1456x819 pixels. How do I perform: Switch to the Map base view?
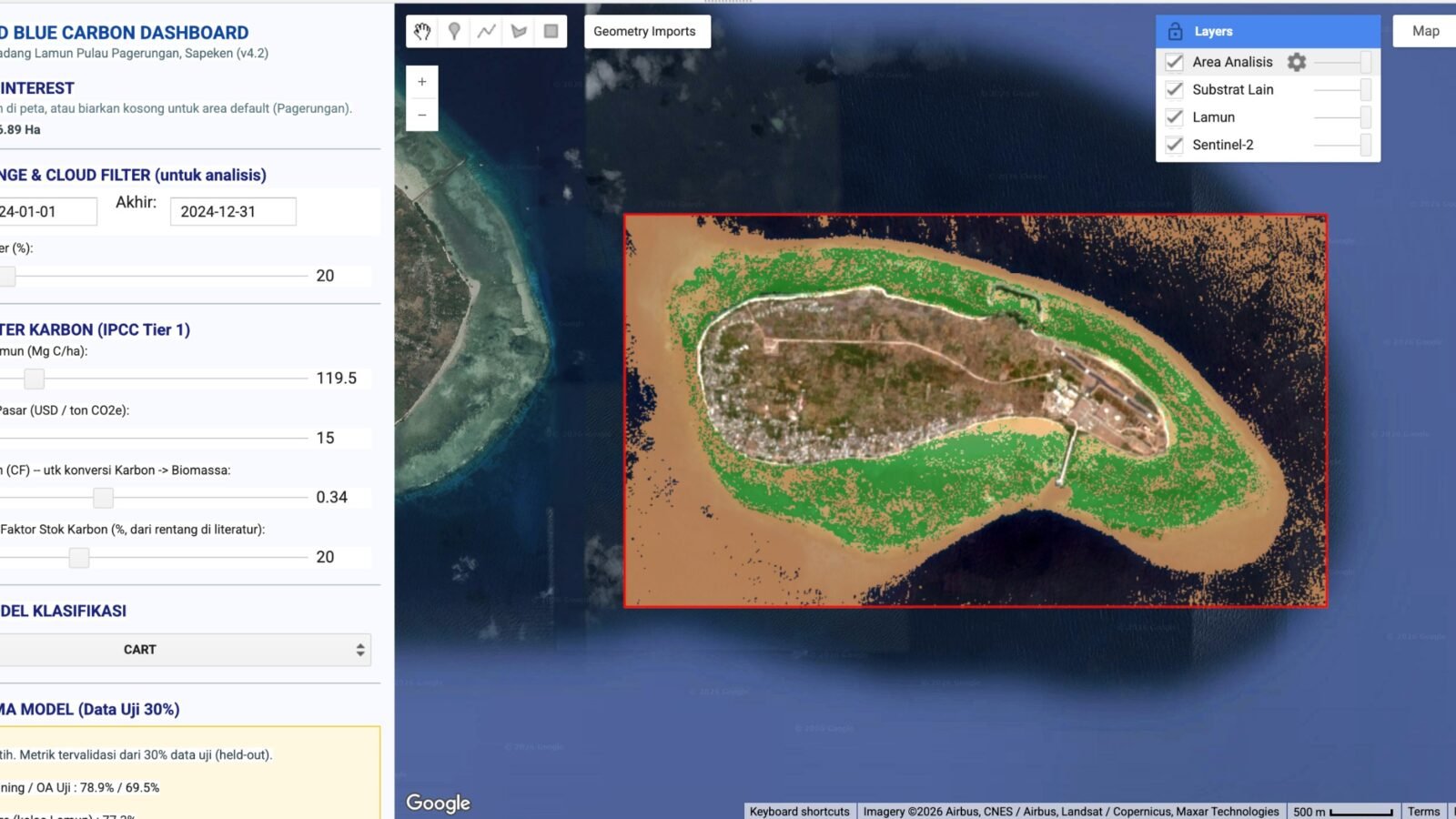[x=1425, y=31]
